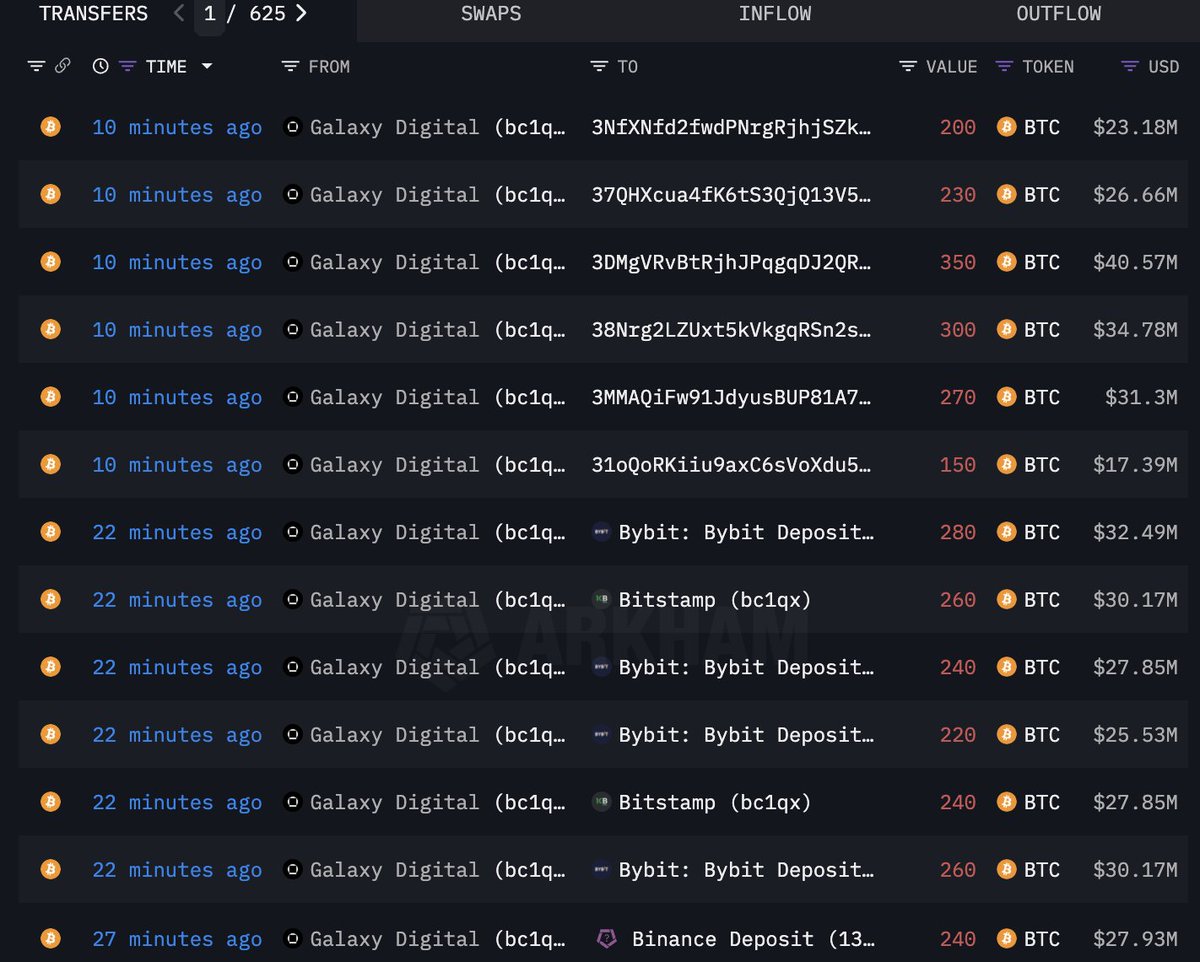The height and width of the screenshot is (962, 1200).
Task: Go to previous transfers page arrow
Action: tap(179, 14)
